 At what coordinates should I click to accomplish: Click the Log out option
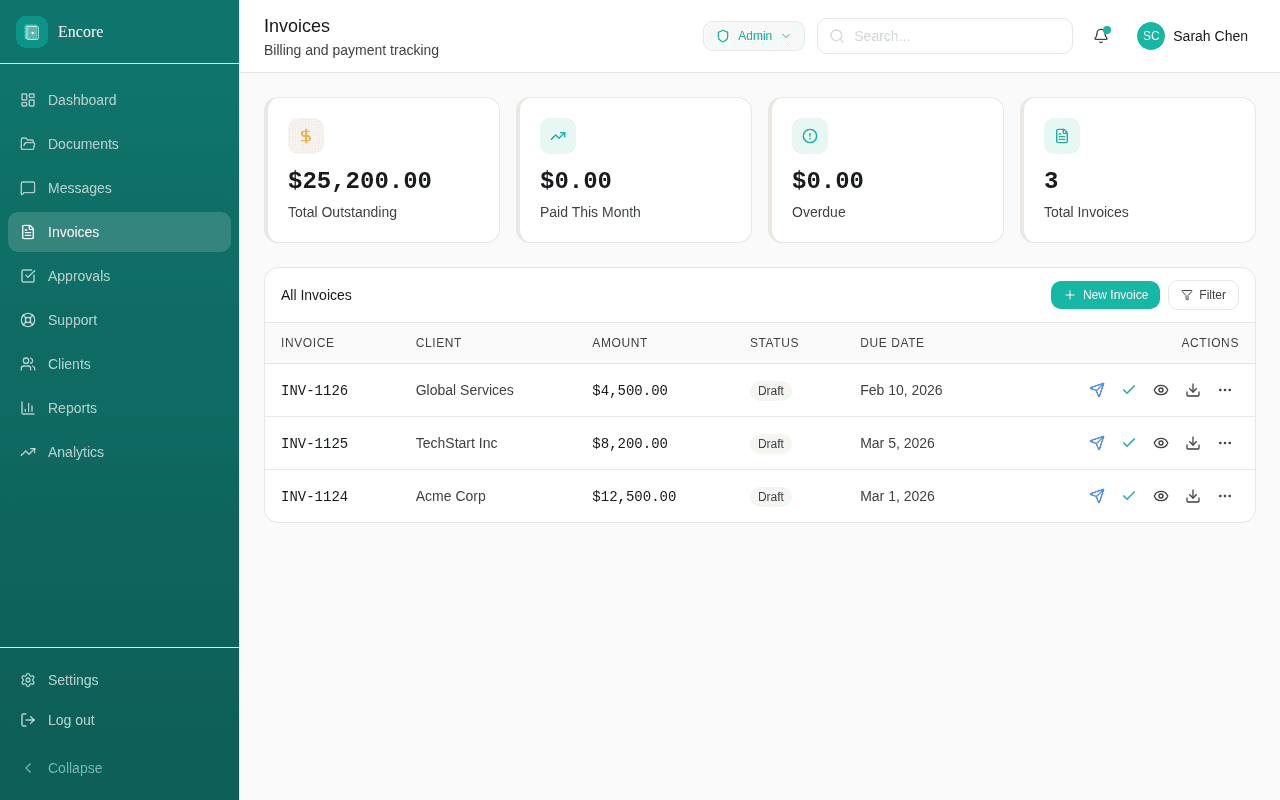pyautogui.click(x=70, y=720)
